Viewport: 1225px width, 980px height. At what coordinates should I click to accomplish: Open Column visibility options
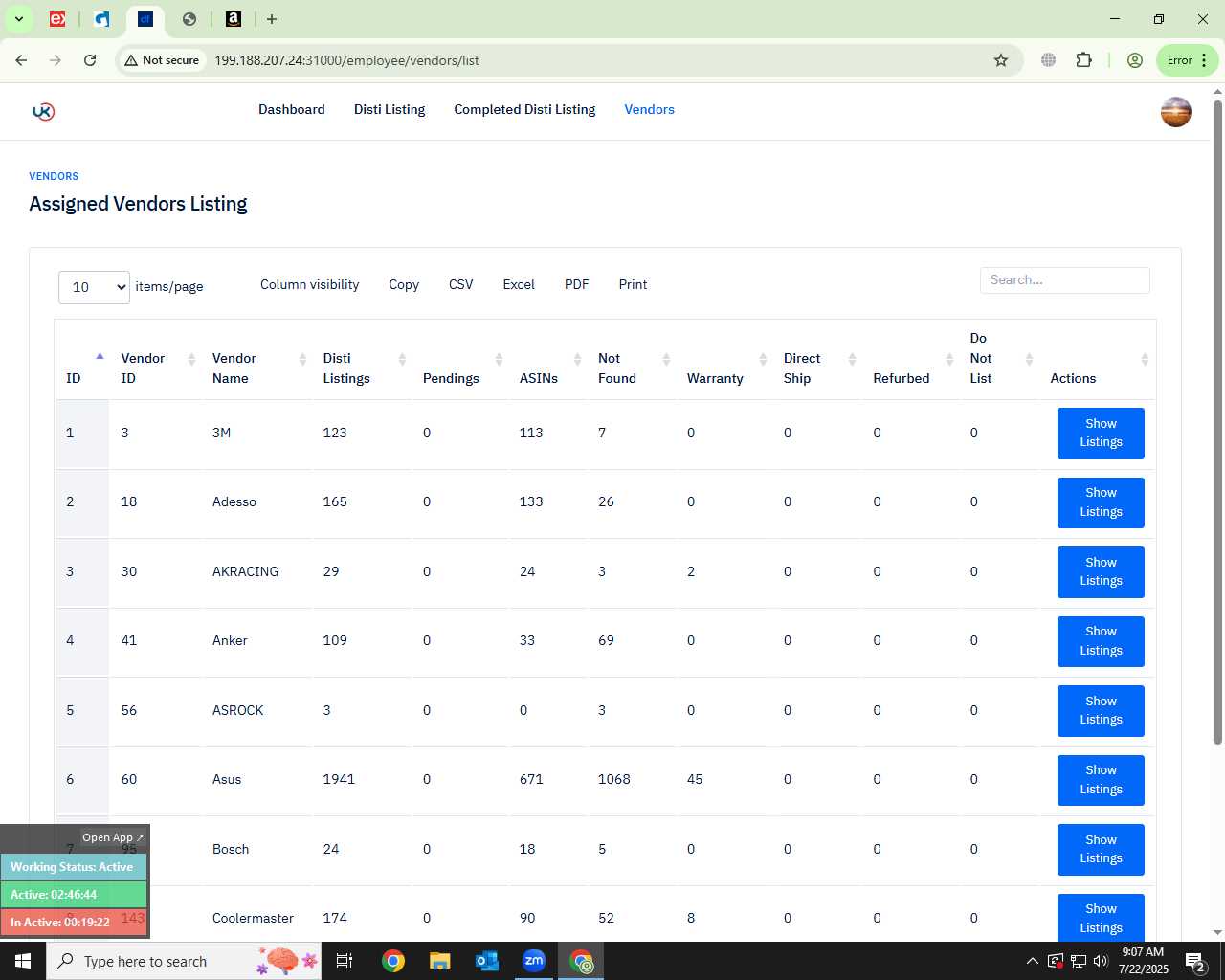point(310,284)
